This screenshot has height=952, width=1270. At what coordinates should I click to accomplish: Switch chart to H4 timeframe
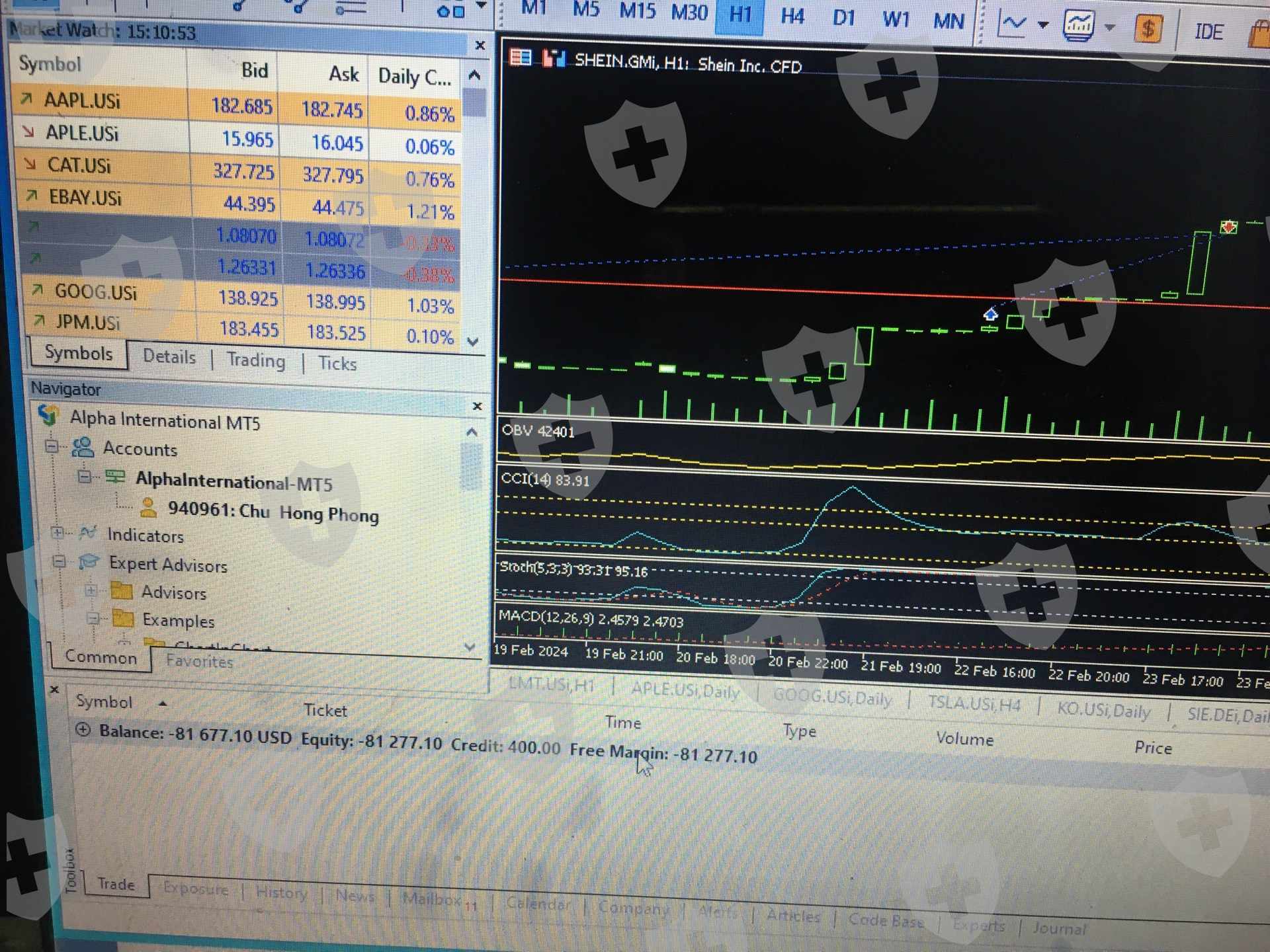792,16
